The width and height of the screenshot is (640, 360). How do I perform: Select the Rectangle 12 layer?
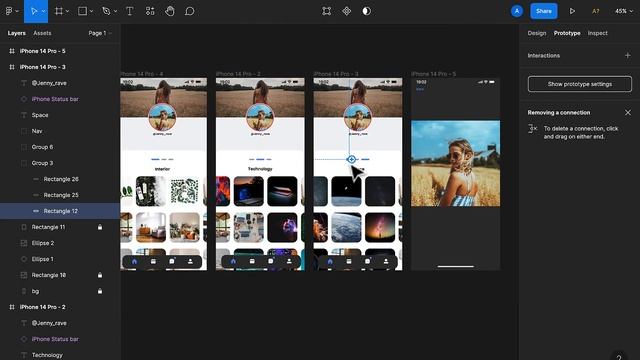(x=60, y=211)
